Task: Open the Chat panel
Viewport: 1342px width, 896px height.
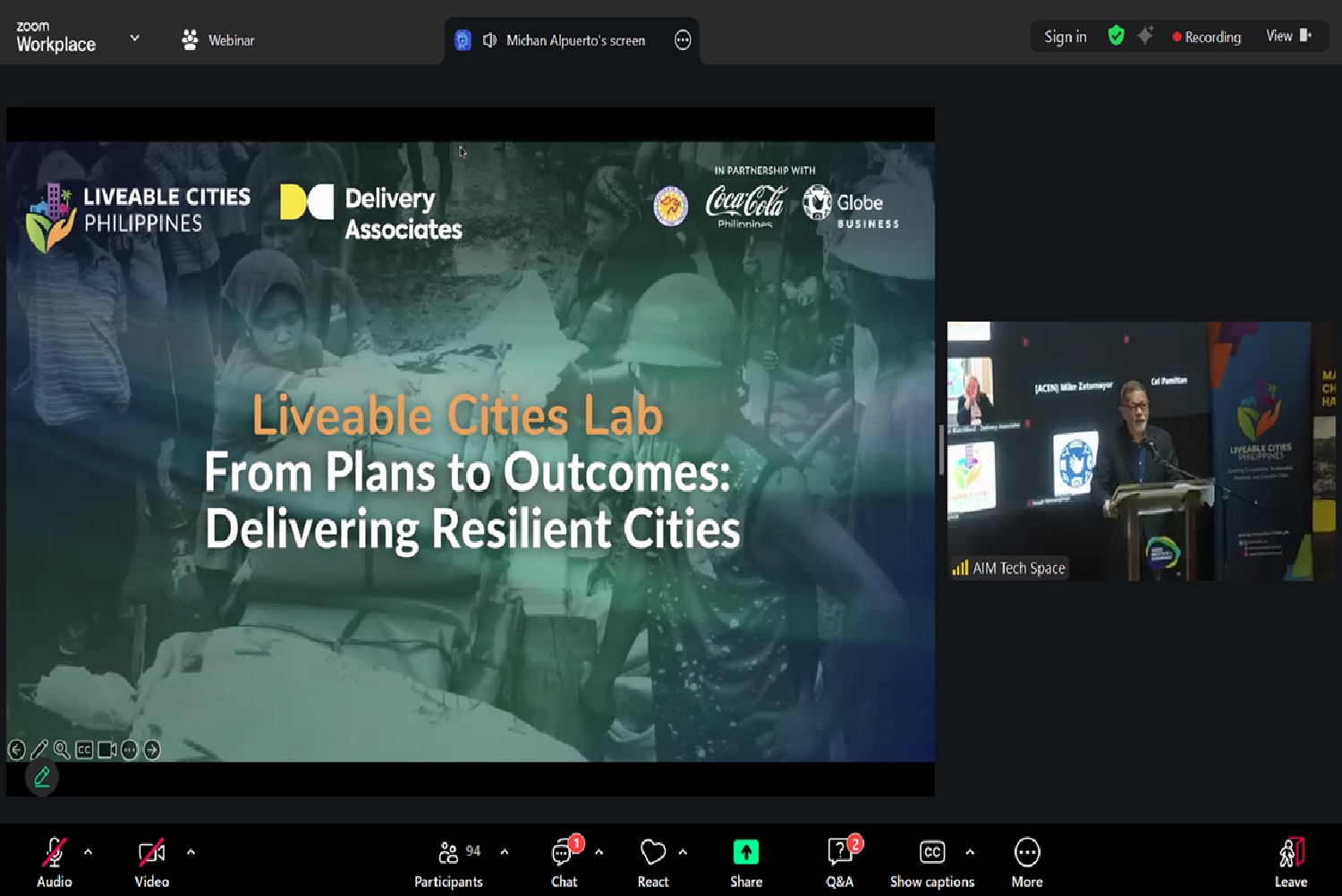Action: pos(564,853)
